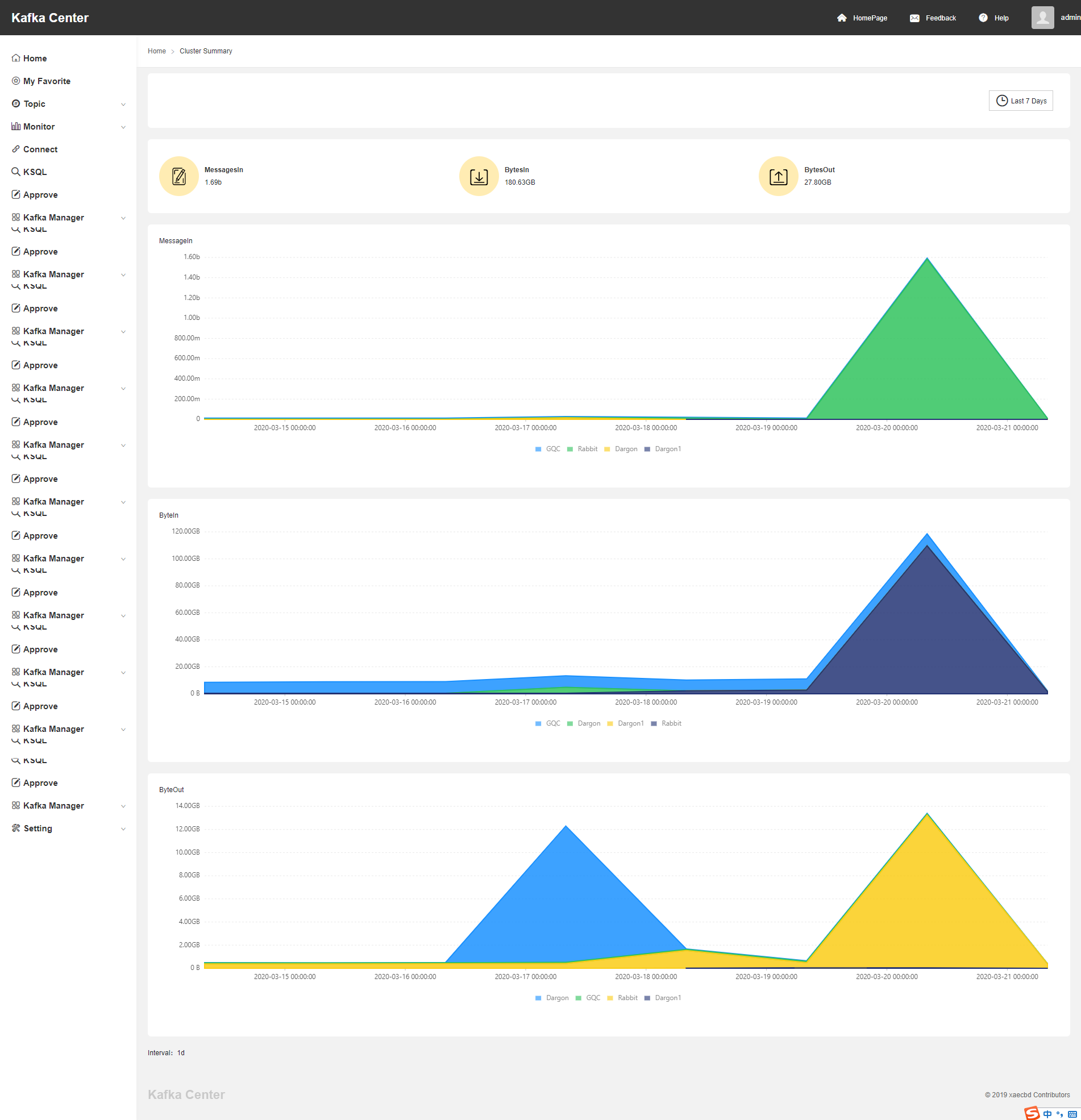Toggle Dargon series in ByteIn legend

point(584,723)
